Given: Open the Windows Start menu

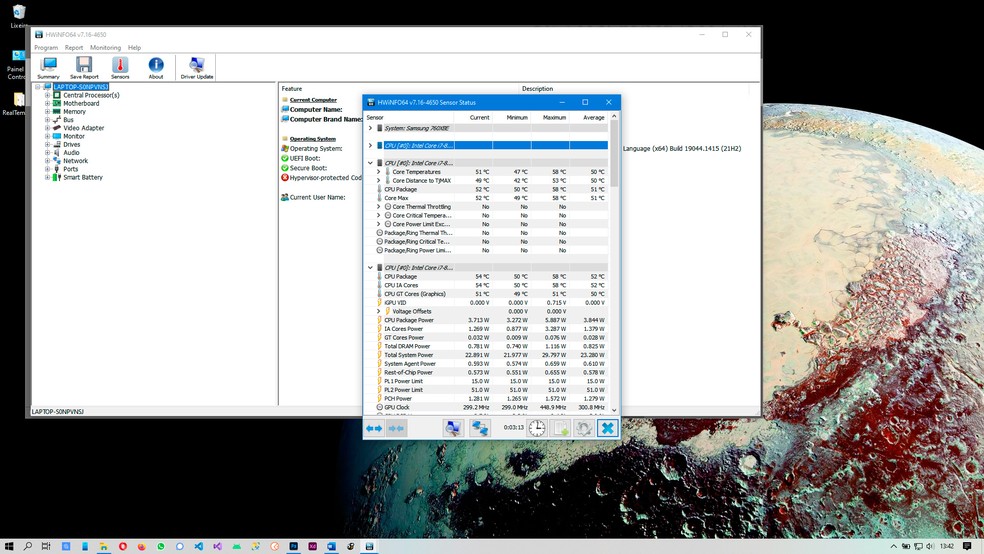Looking at the screenshot, I should pos(9,546).
